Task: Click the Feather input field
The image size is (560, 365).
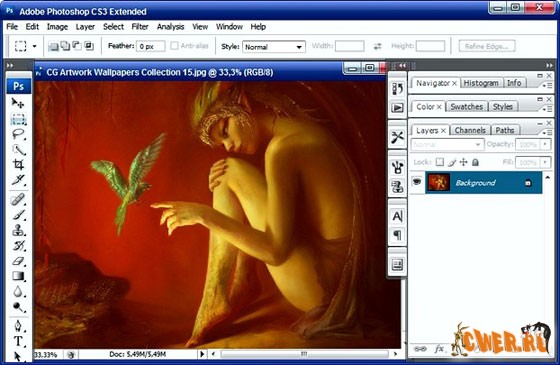Action: (x=150, y=46)
